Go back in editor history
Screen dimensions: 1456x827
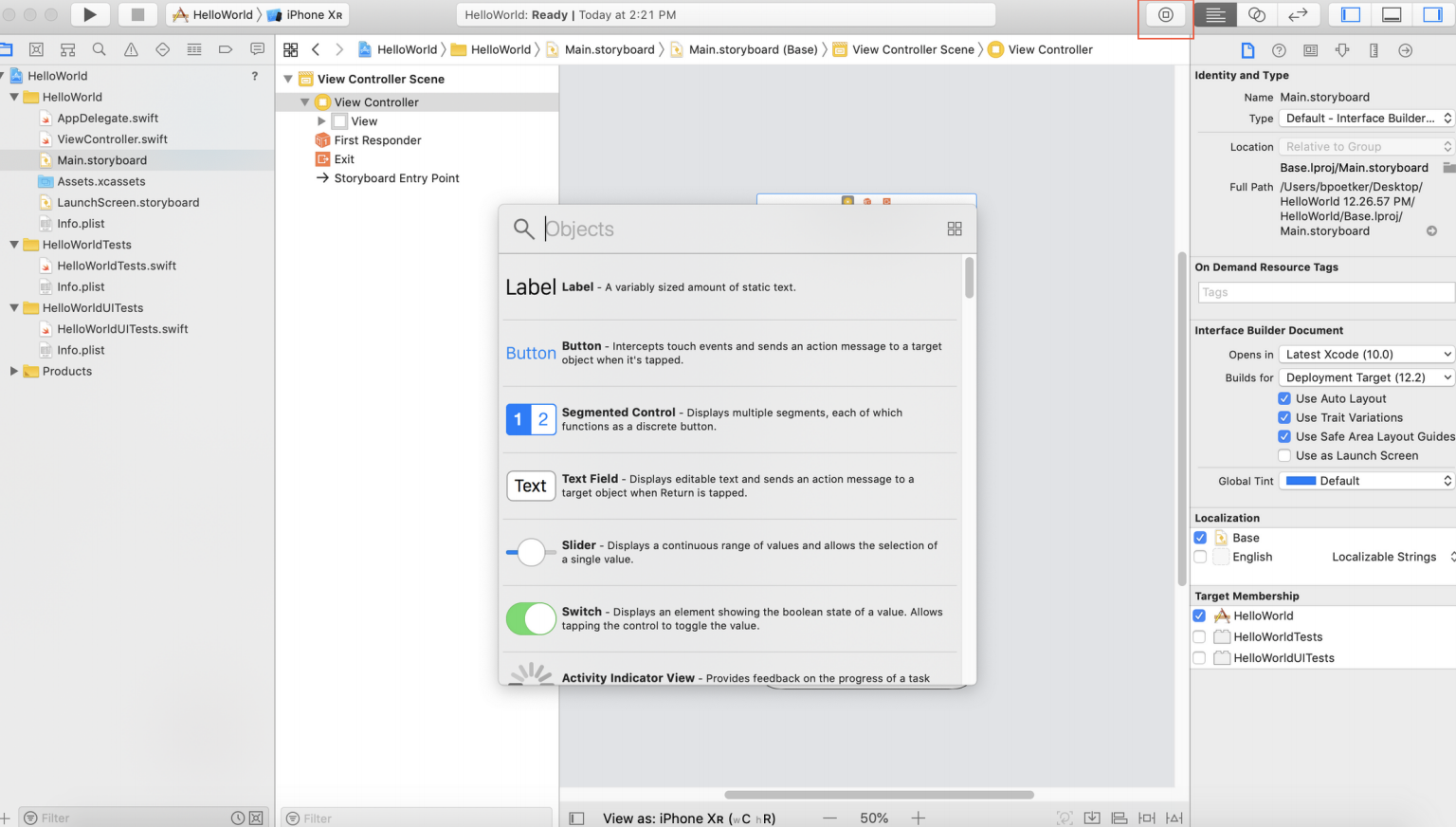pos(316,49)
